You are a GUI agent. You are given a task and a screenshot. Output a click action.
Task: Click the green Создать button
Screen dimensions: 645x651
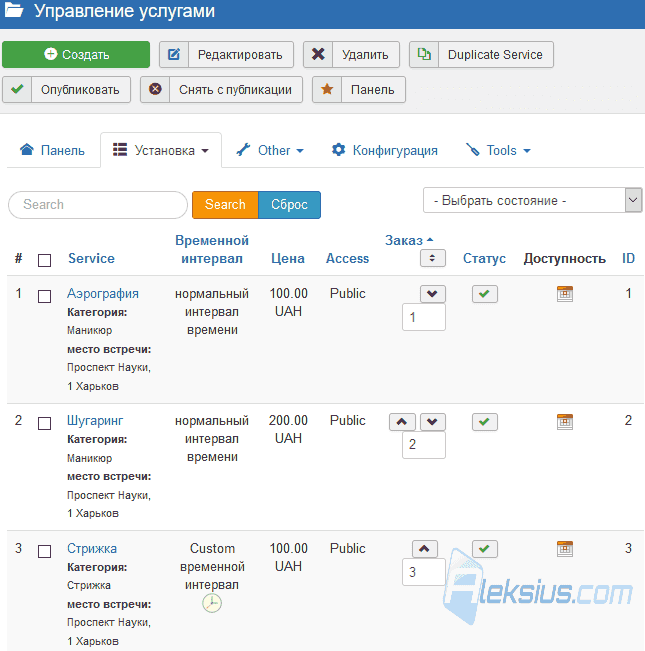pyautogui.click(x=76, y=54)
